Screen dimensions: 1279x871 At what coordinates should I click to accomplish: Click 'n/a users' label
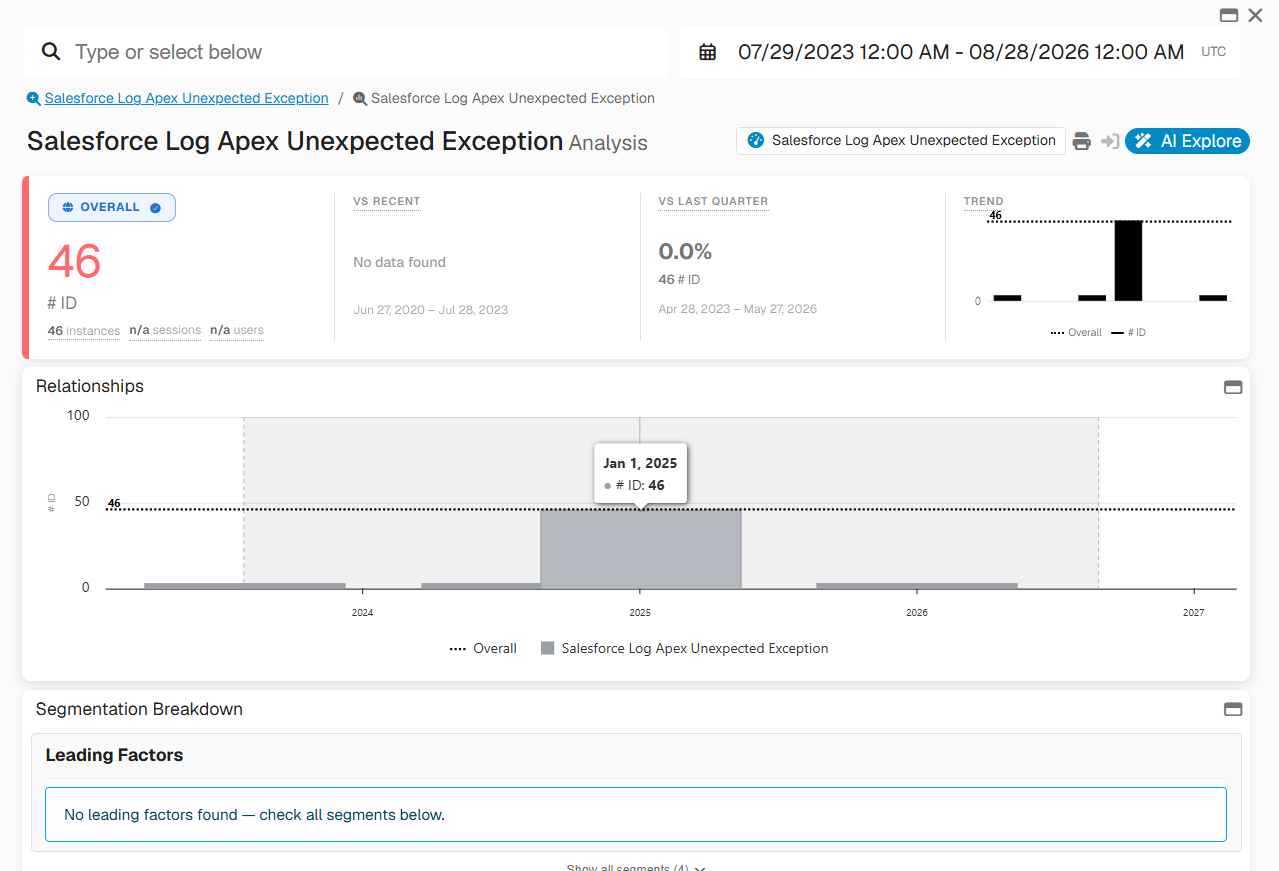[237, 330]
